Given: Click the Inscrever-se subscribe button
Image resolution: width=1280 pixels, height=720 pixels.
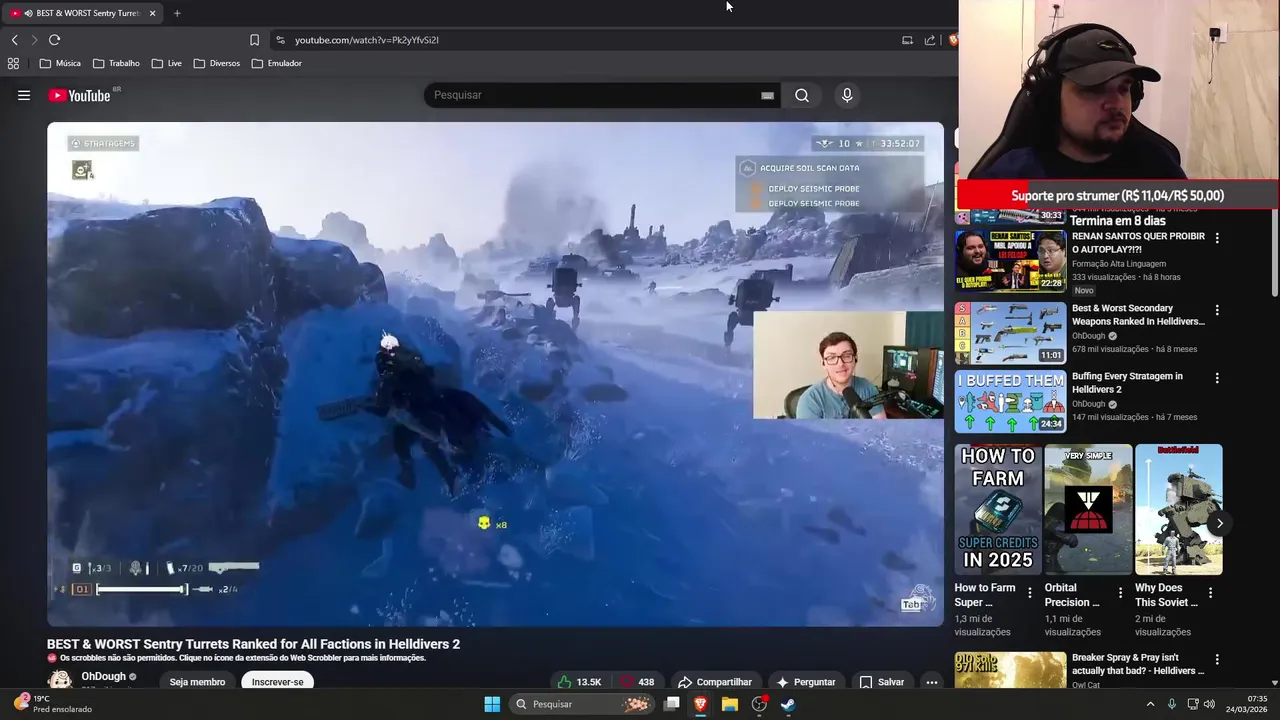Looking at the screenshot, I should [x=277, y=682].
